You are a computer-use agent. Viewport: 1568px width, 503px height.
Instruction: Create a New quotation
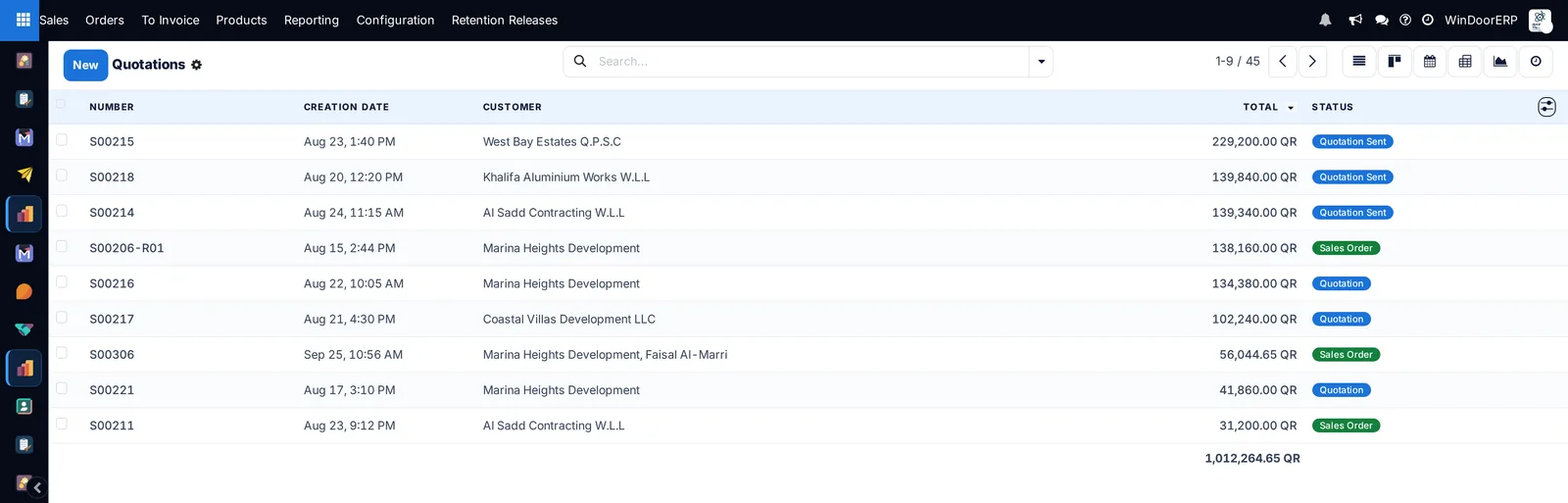[85, 65]
